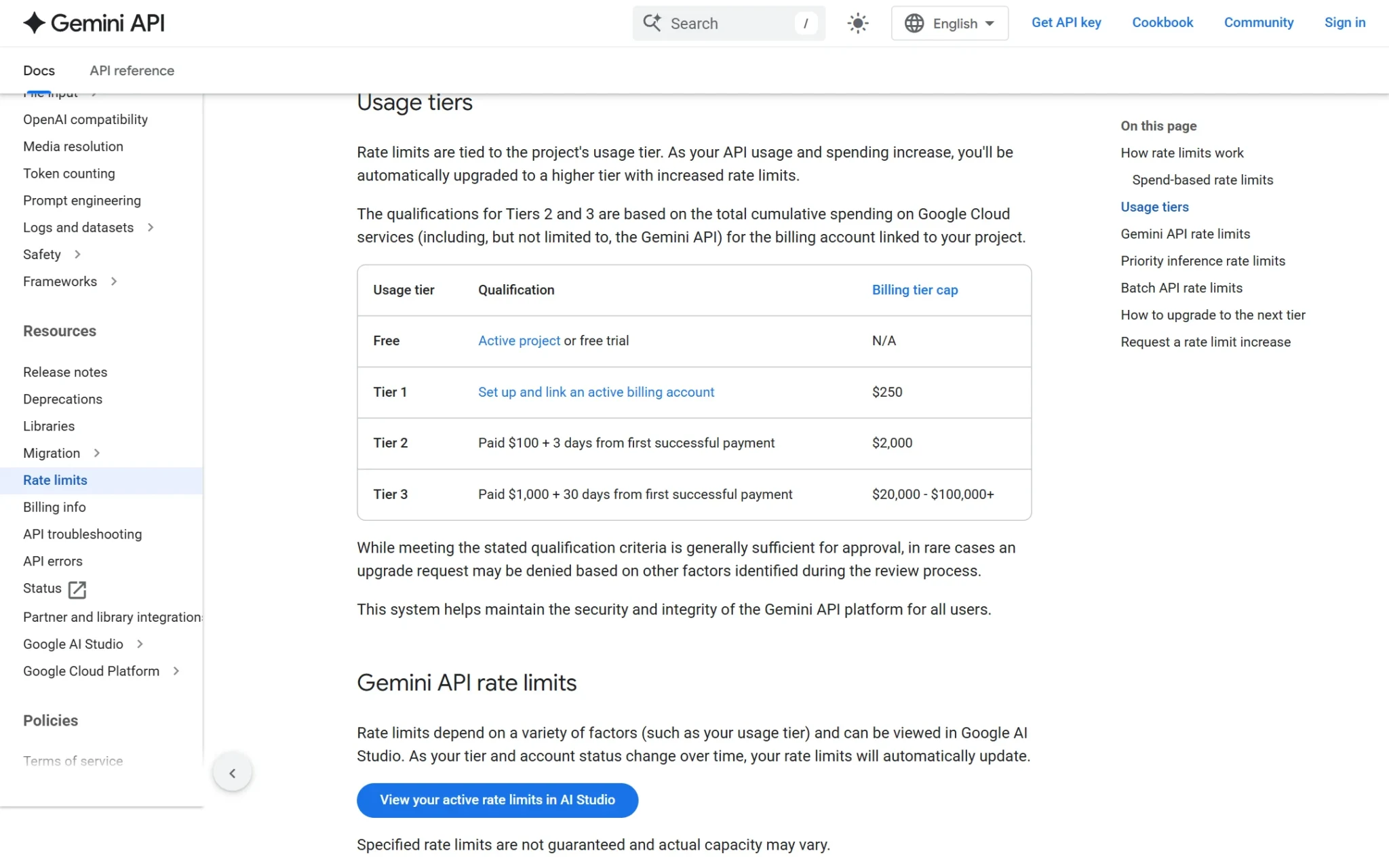This screenshot has height=868, width=1389.
Task: Click the Status external link icon
Action: tap(77, 589)
